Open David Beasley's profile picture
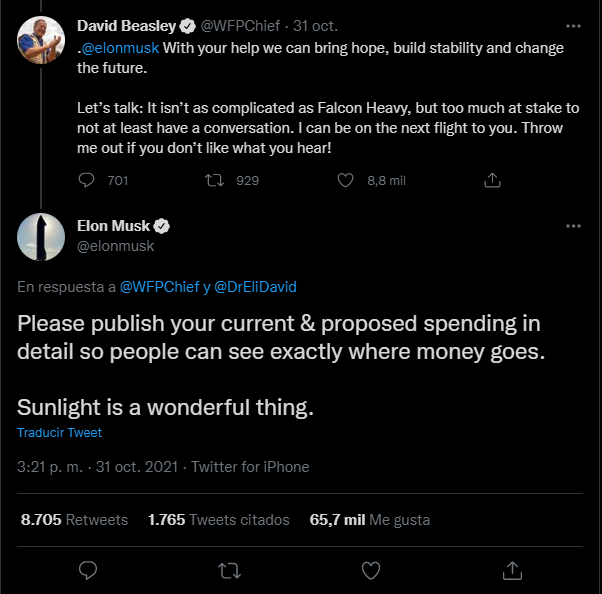This screenshot has height=594, width=602. pyautogui.click(x=42, y=38)
